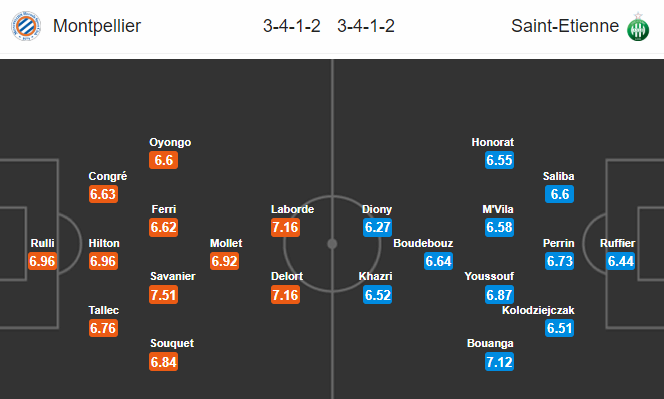The height and width of the screenshot is (399, 664).
Task: Select Savanier's 7.51 rating badge
Action: point(163,295)
